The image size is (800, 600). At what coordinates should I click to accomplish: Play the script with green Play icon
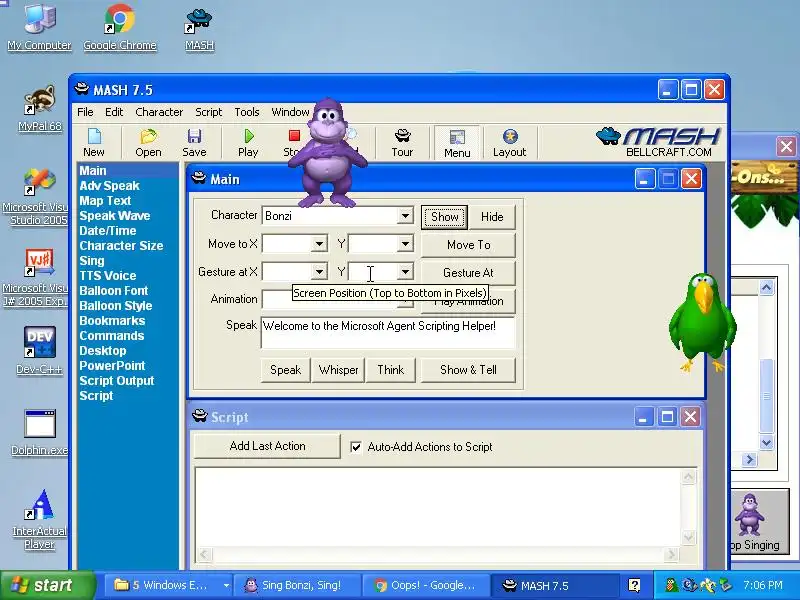pos(248,142)
